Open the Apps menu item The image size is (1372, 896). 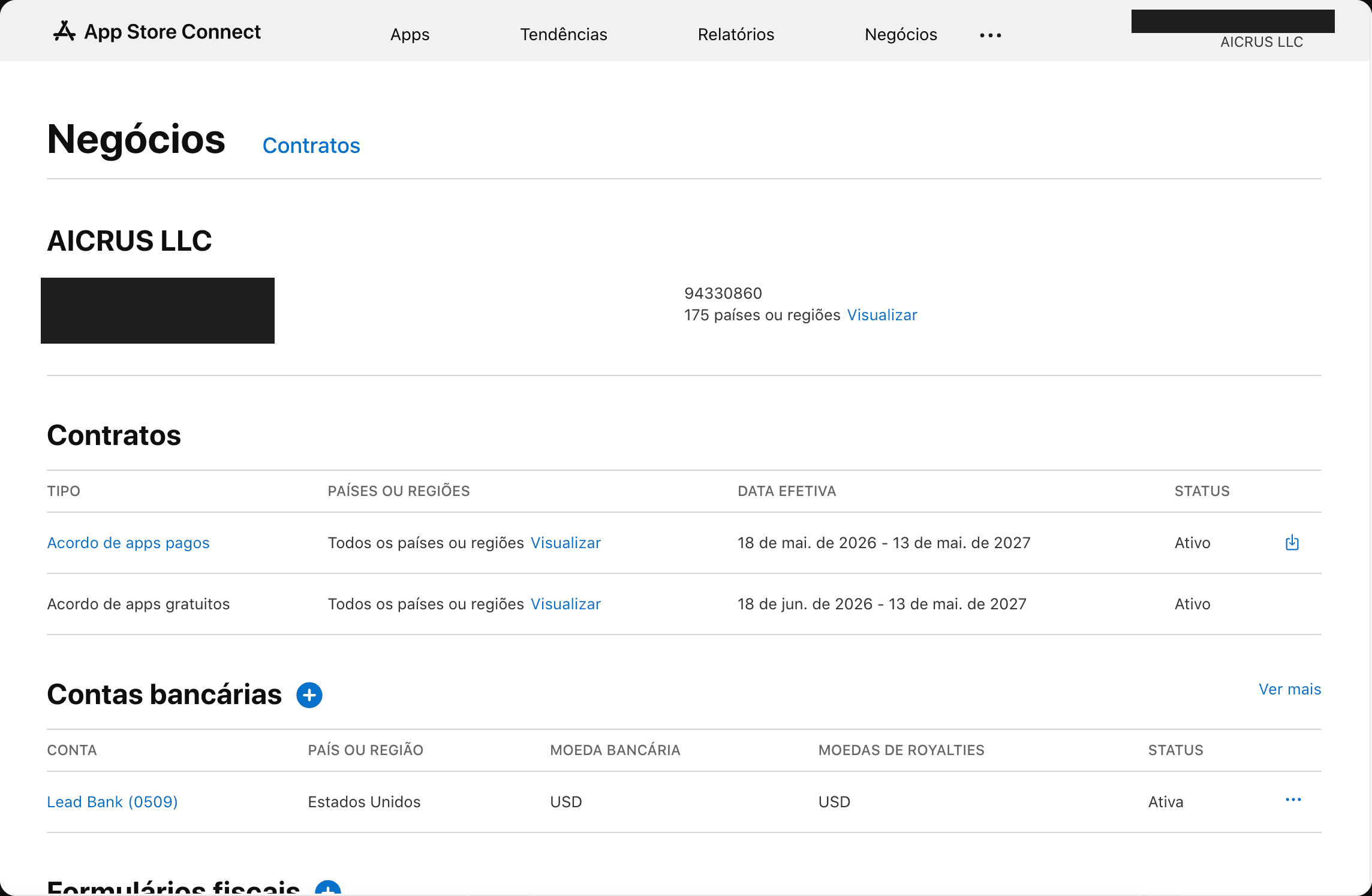click(x=410, y=35)
